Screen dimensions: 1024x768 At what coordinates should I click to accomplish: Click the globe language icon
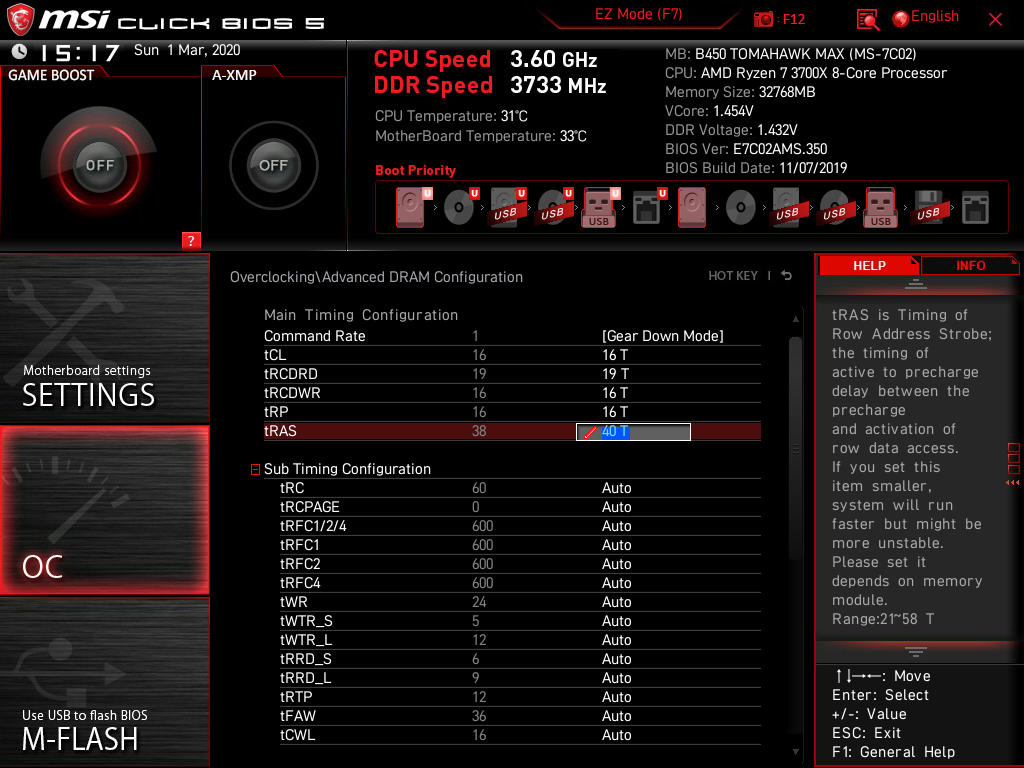(901, 19)
